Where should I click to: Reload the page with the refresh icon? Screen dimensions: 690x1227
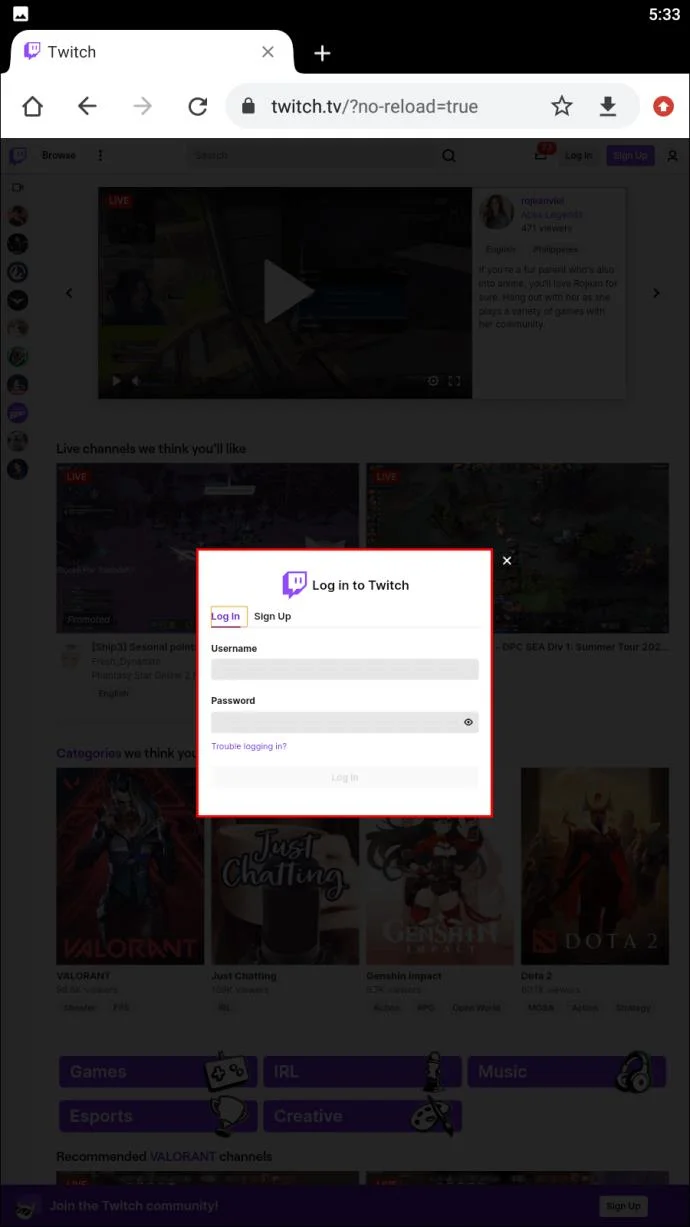click(198, 107)
